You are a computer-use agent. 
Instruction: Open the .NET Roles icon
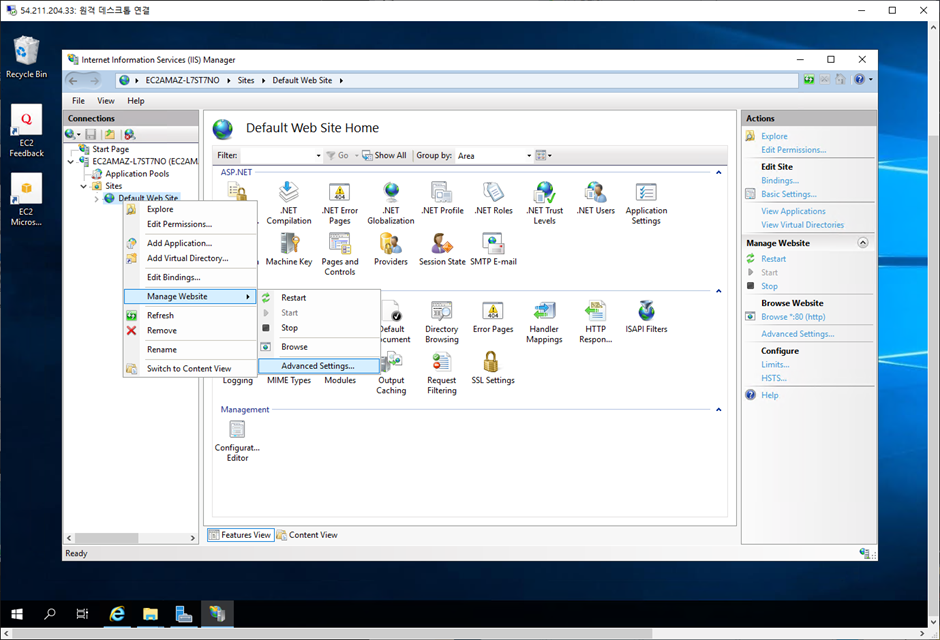click(x=493, y=198)
